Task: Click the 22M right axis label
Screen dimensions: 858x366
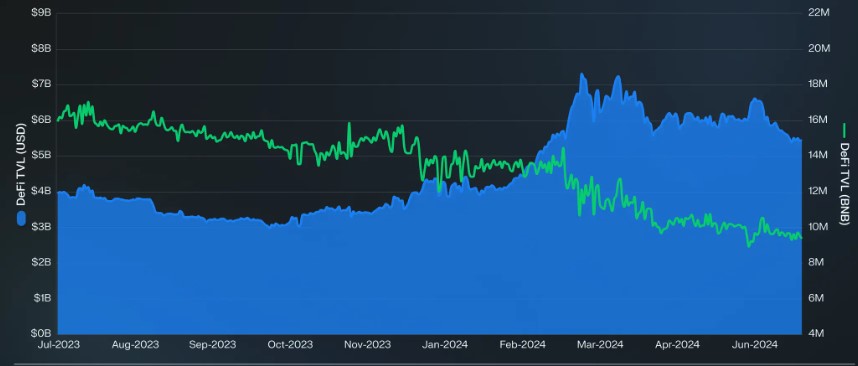Action: pos(819,13)
